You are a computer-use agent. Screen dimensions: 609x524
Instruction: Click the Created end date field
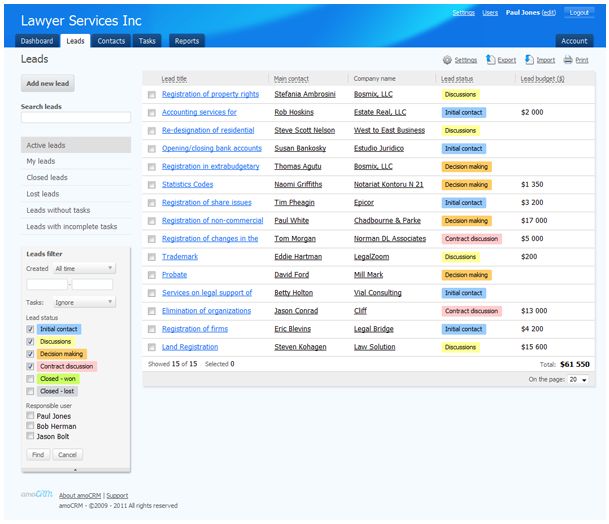click(92, 284)
